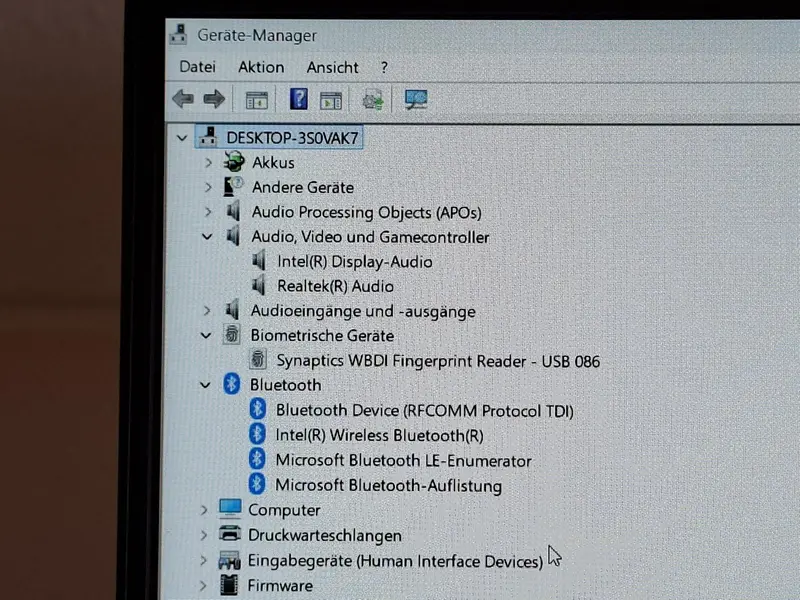Click the Audio Processing Objects speaker icon
Screen dimensions: 800x600
(233, 211)
